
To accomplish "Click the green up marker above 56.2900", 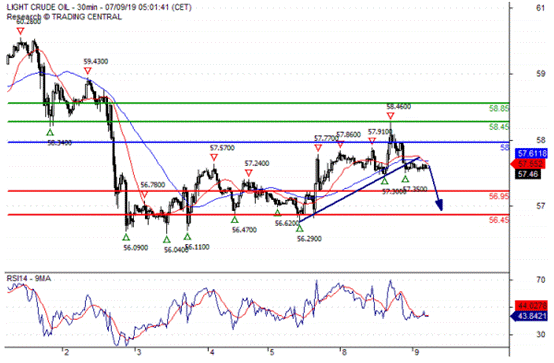I will pyautogui.click(x=300, y=228).
